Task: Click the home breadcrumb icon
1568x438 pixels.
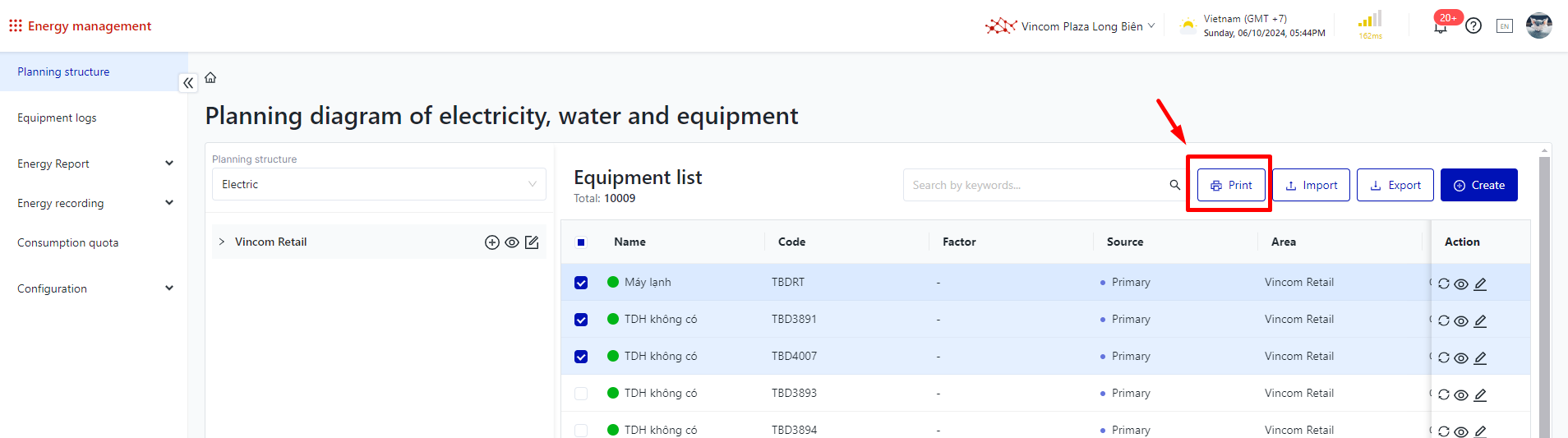Action: (x=210, y=78)
